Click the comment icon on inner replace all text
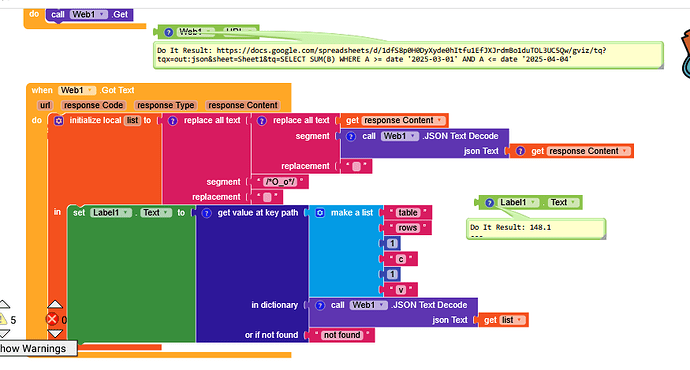Screen dimensions: 690x370 262,121
